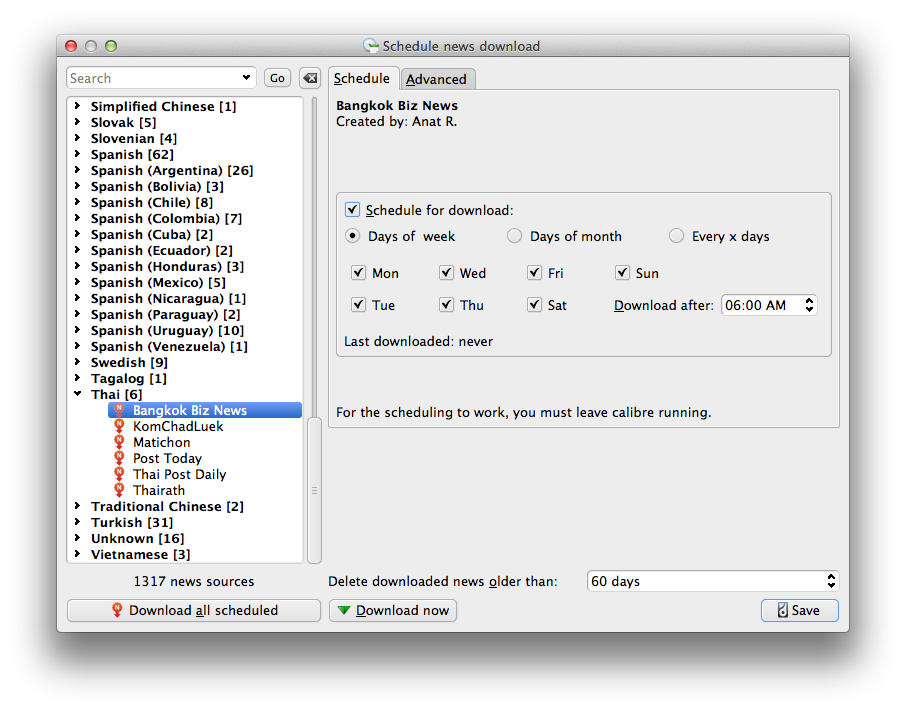Uncheck the Schedule for download checkbox

pyautogui.click(x=352, y=210)
